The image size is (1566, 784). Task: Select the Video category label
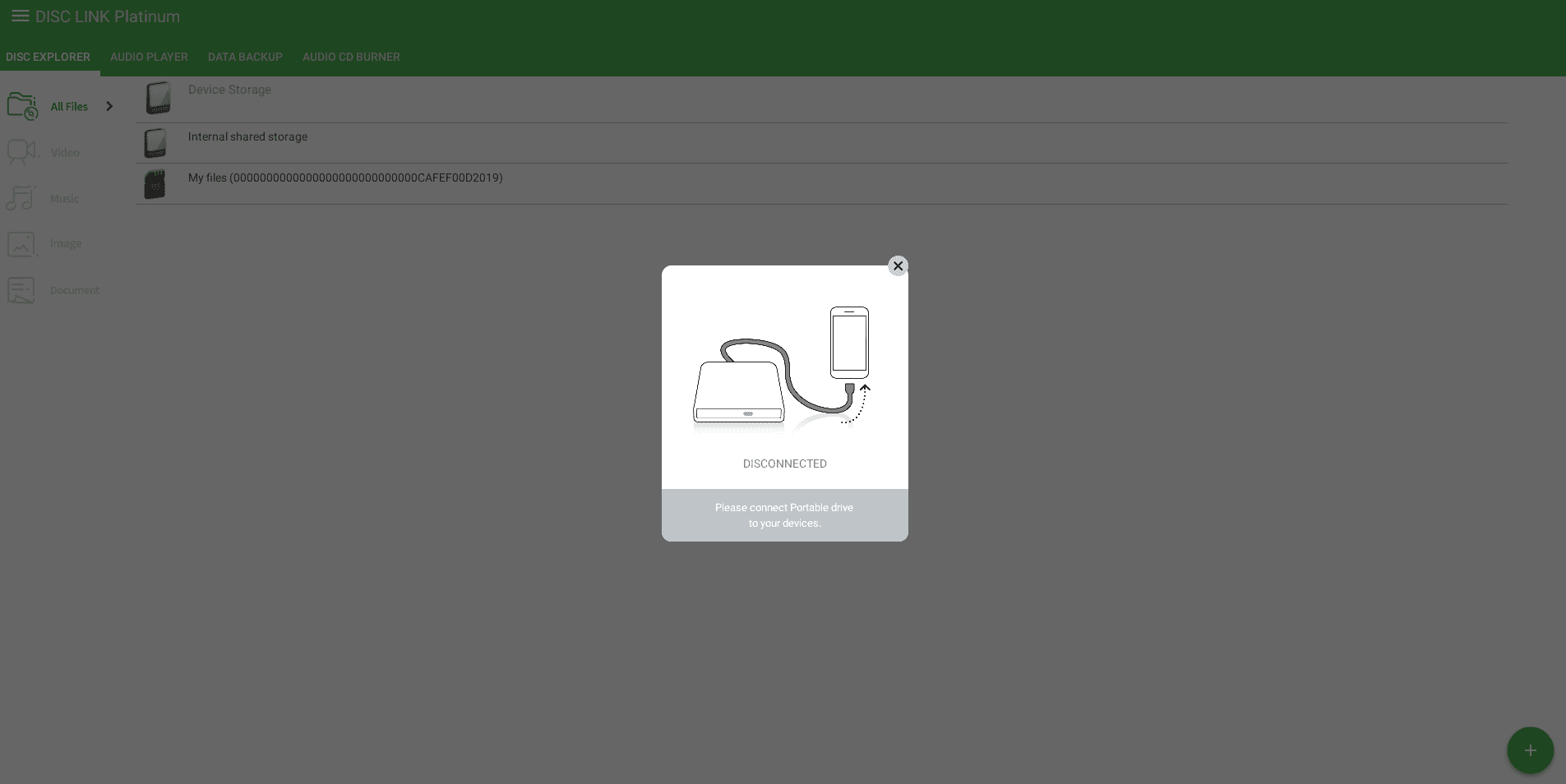[65, 153]
